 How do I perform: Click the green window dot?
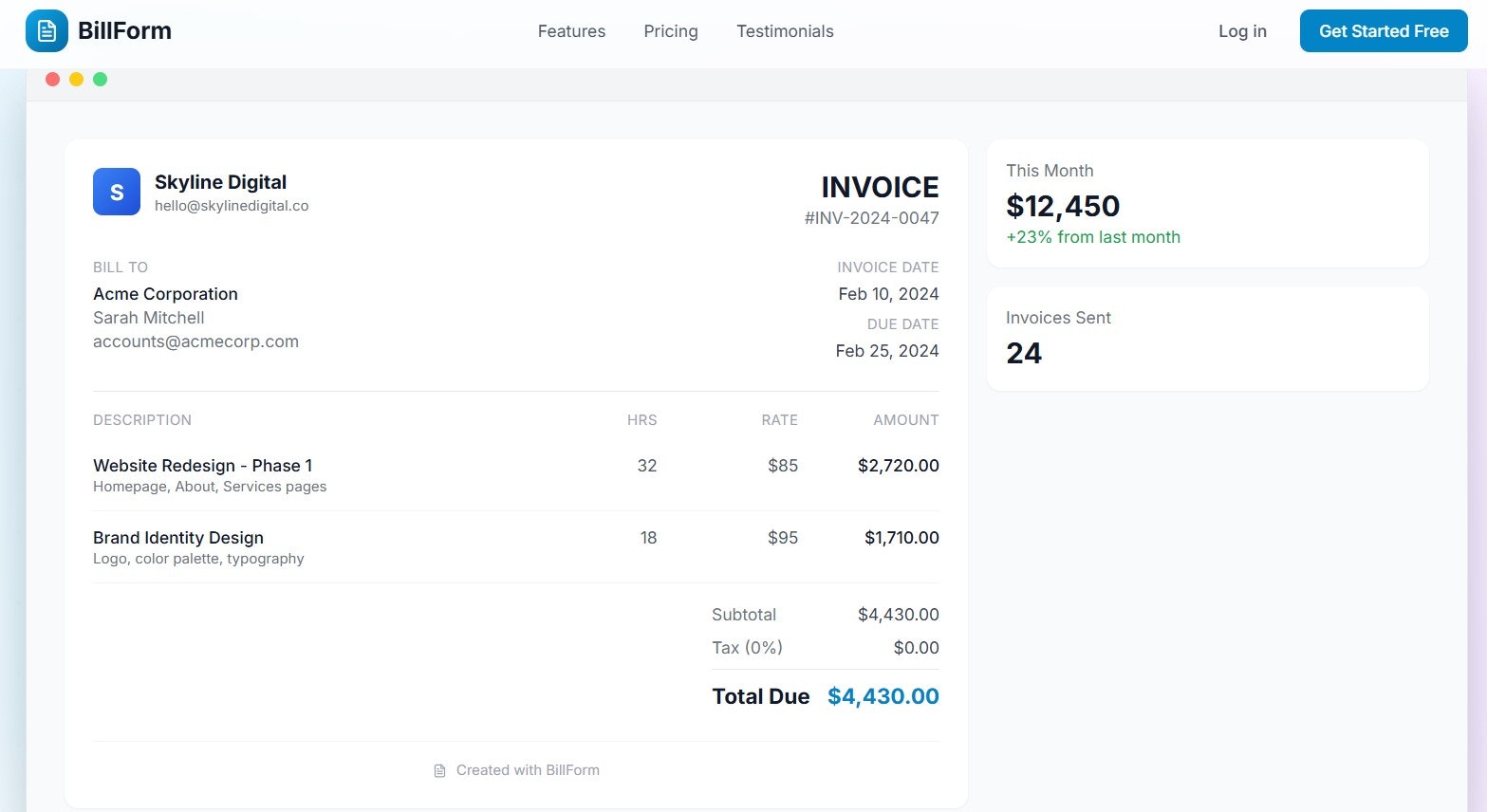(x=100, y=80)
